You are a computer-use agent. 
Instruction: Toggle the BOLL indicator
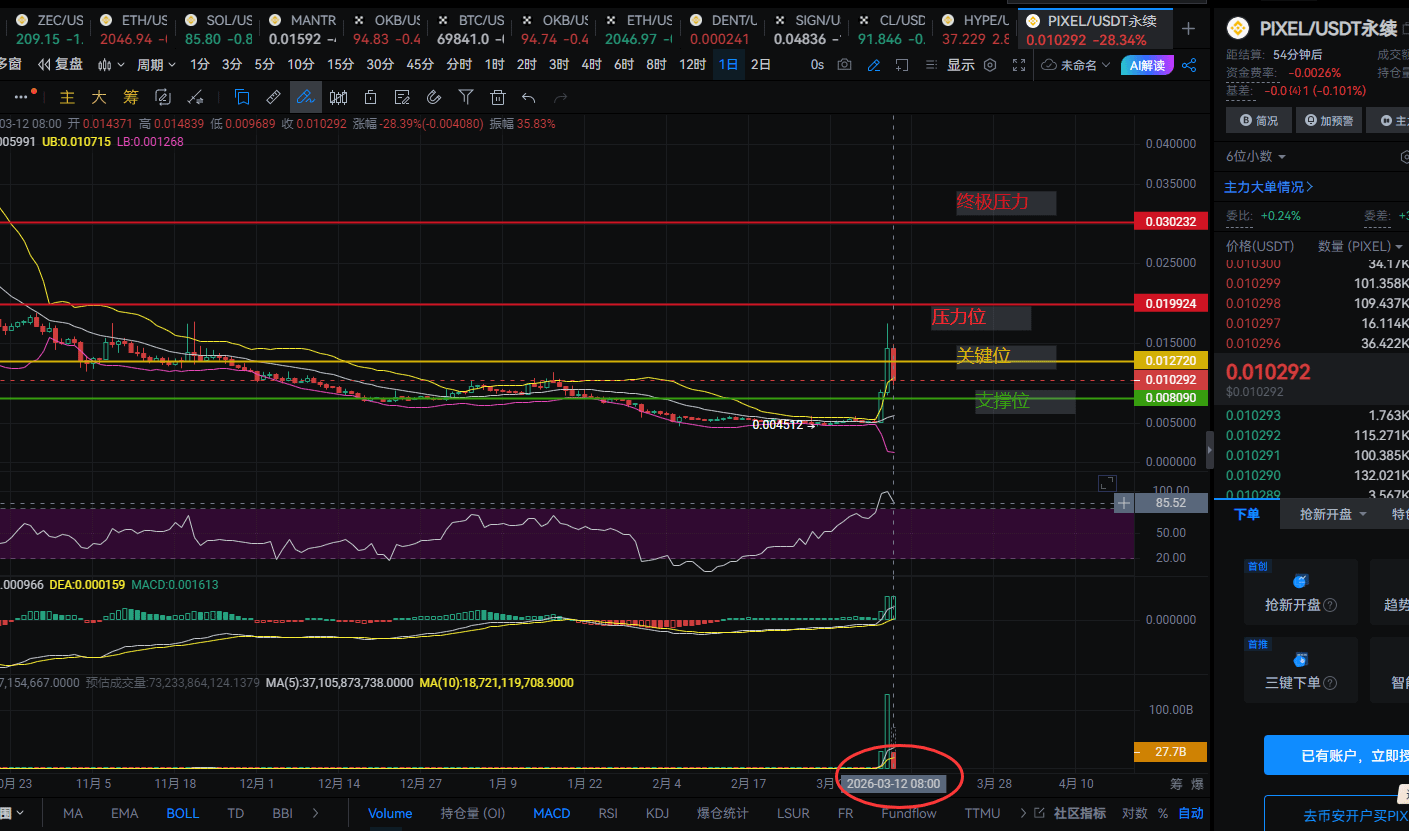point(183,813)
